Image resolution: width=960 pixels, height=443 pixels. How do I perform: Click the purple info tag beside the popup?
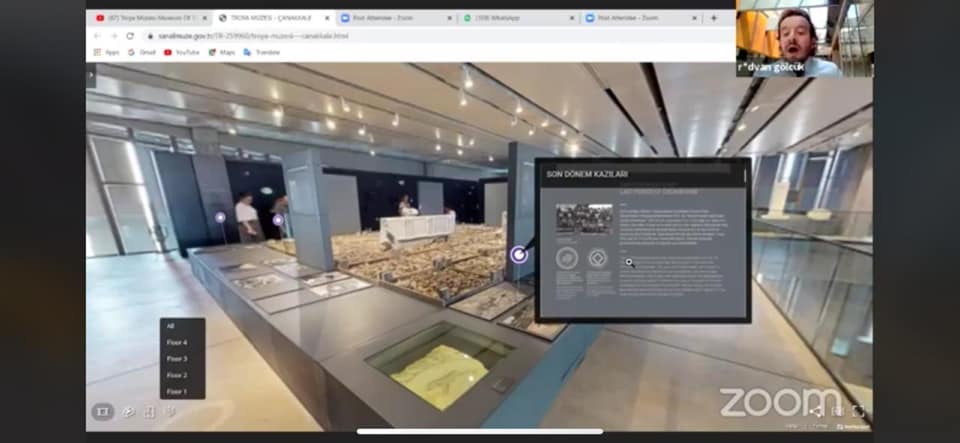[x=518, y=254]
